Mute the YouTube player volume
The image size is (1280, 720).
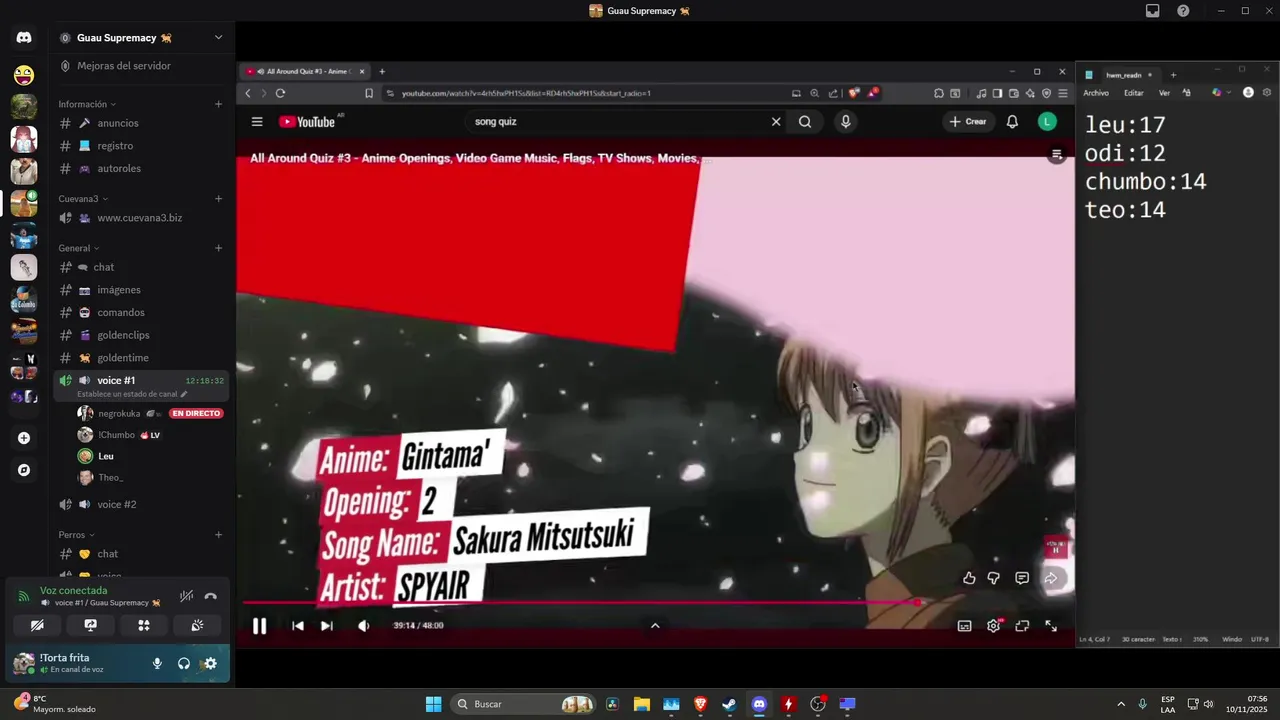coord(363,626)
